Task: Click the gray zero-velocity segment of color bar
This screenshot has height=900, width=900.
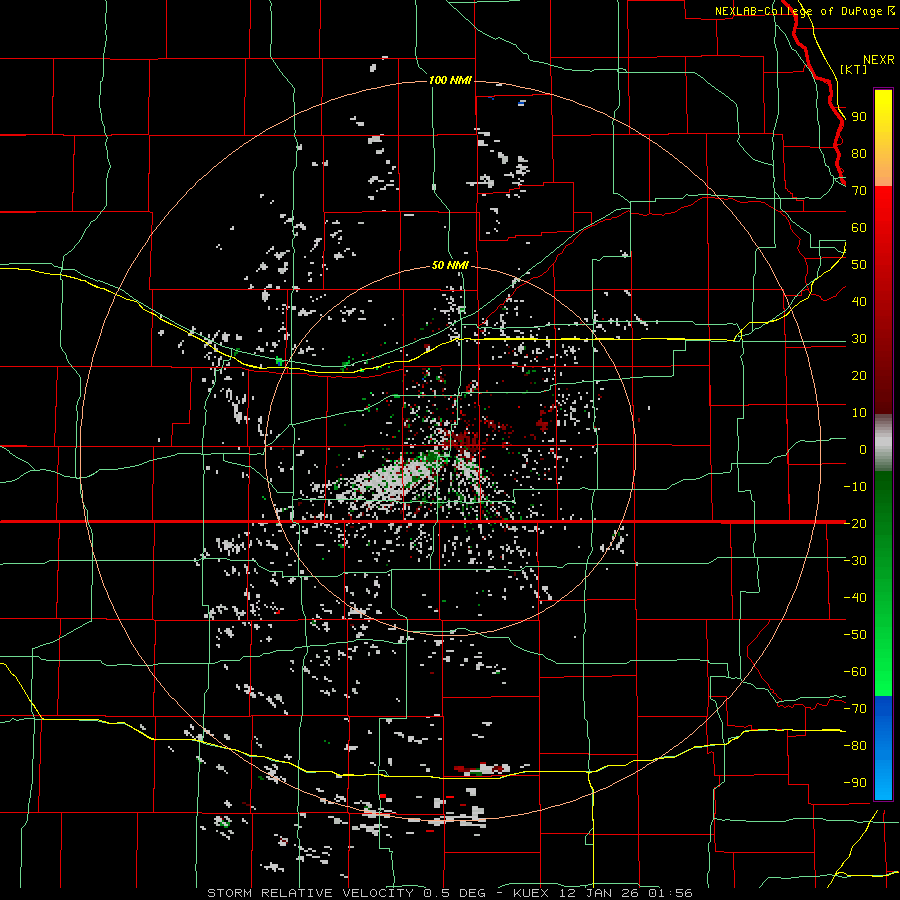Action: (883, 443)
